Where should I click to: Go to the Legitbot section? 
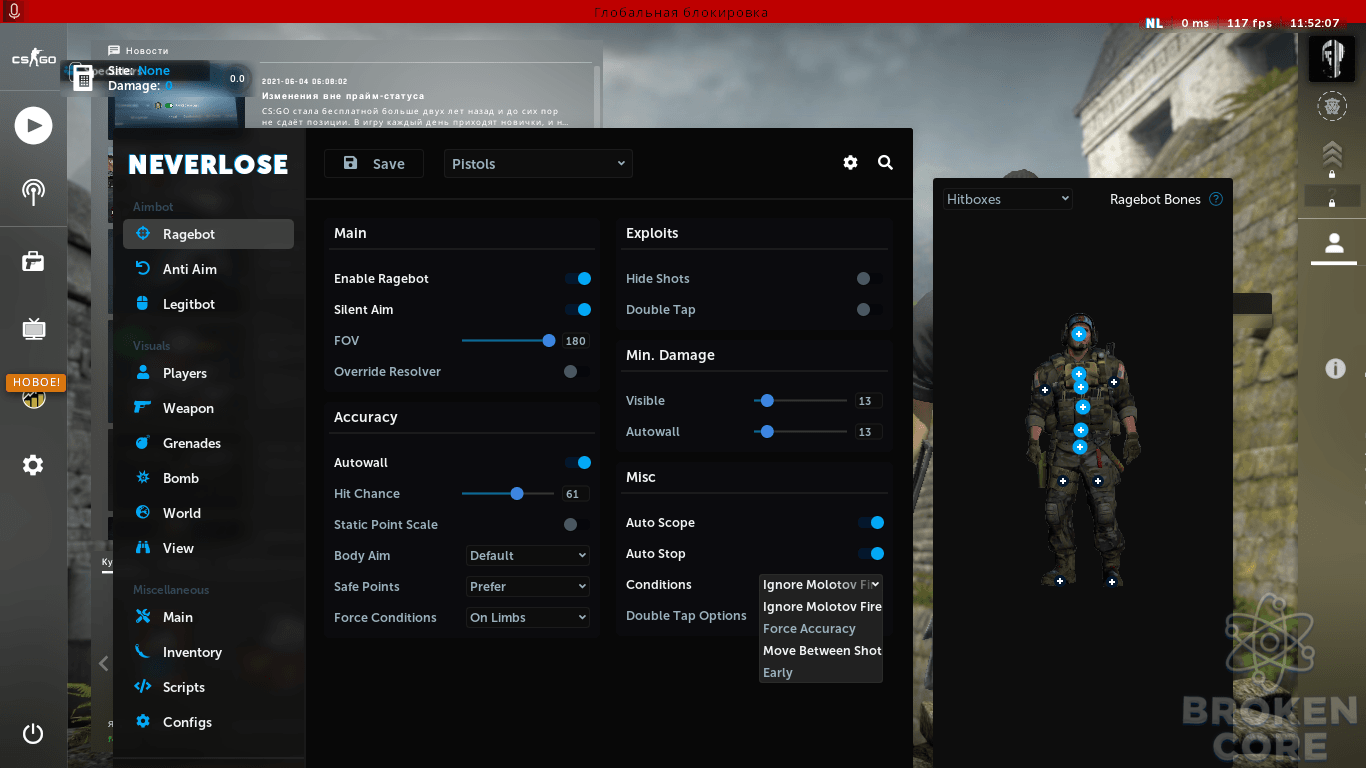208,304
